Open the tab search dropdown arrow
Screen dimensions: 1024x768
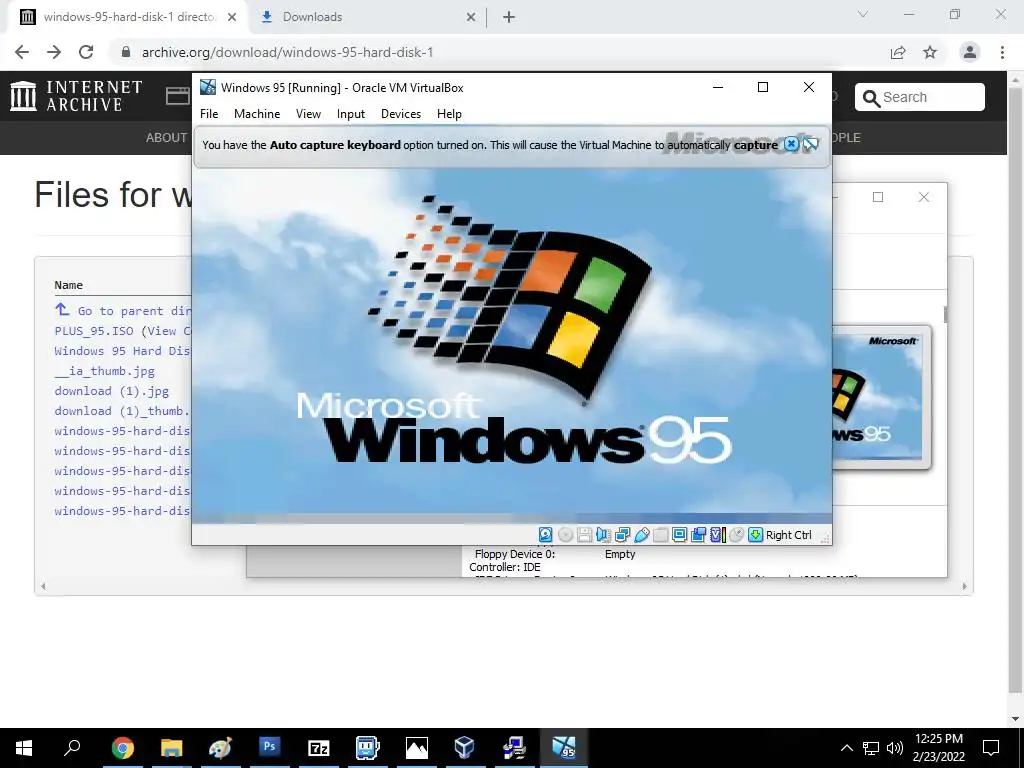coord(863,14)
